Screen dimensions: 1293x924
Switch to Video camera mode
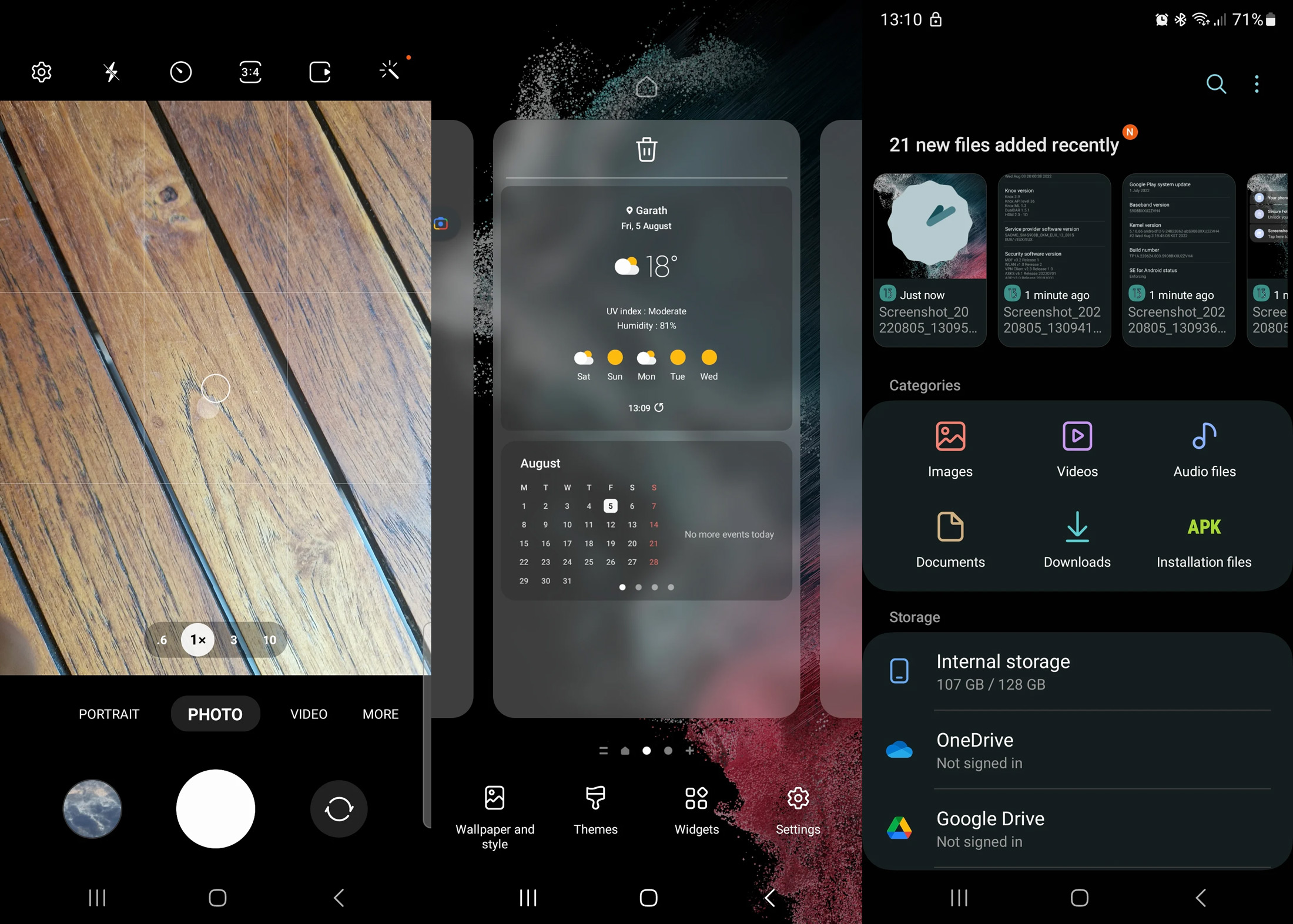point(308,713)
